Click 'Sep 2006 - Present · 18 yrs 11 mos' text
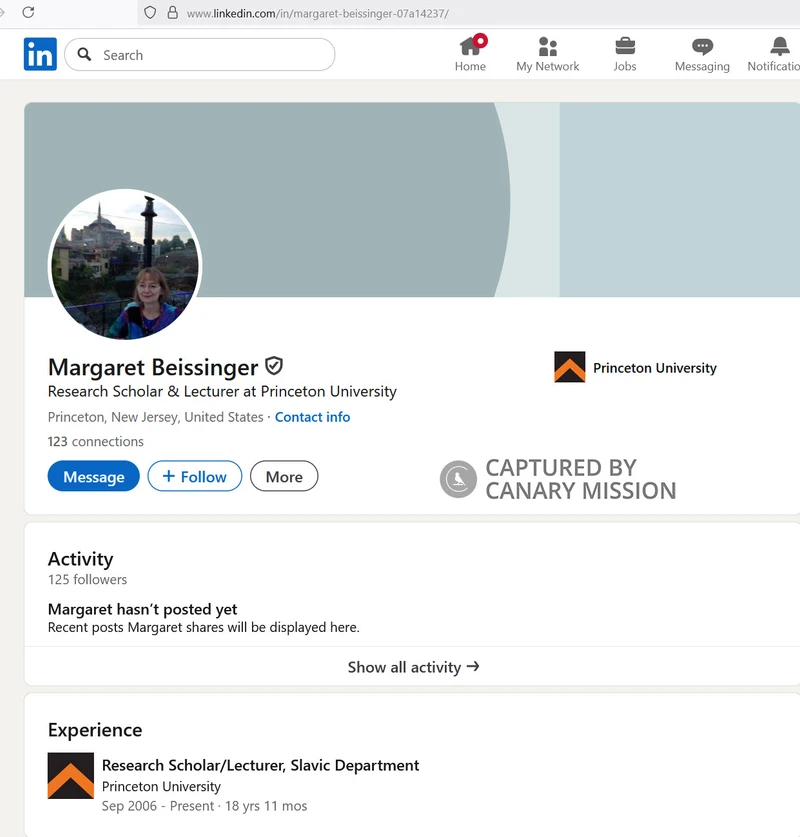Screen dimensions: 800x837 [x=204, y=806]
